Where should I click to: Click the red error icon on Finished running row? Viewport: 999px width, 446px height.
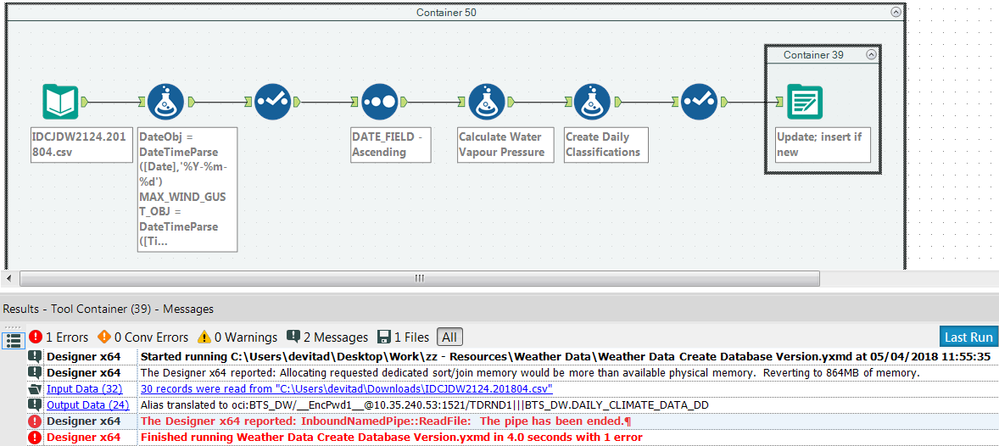[x=34, y=438]
